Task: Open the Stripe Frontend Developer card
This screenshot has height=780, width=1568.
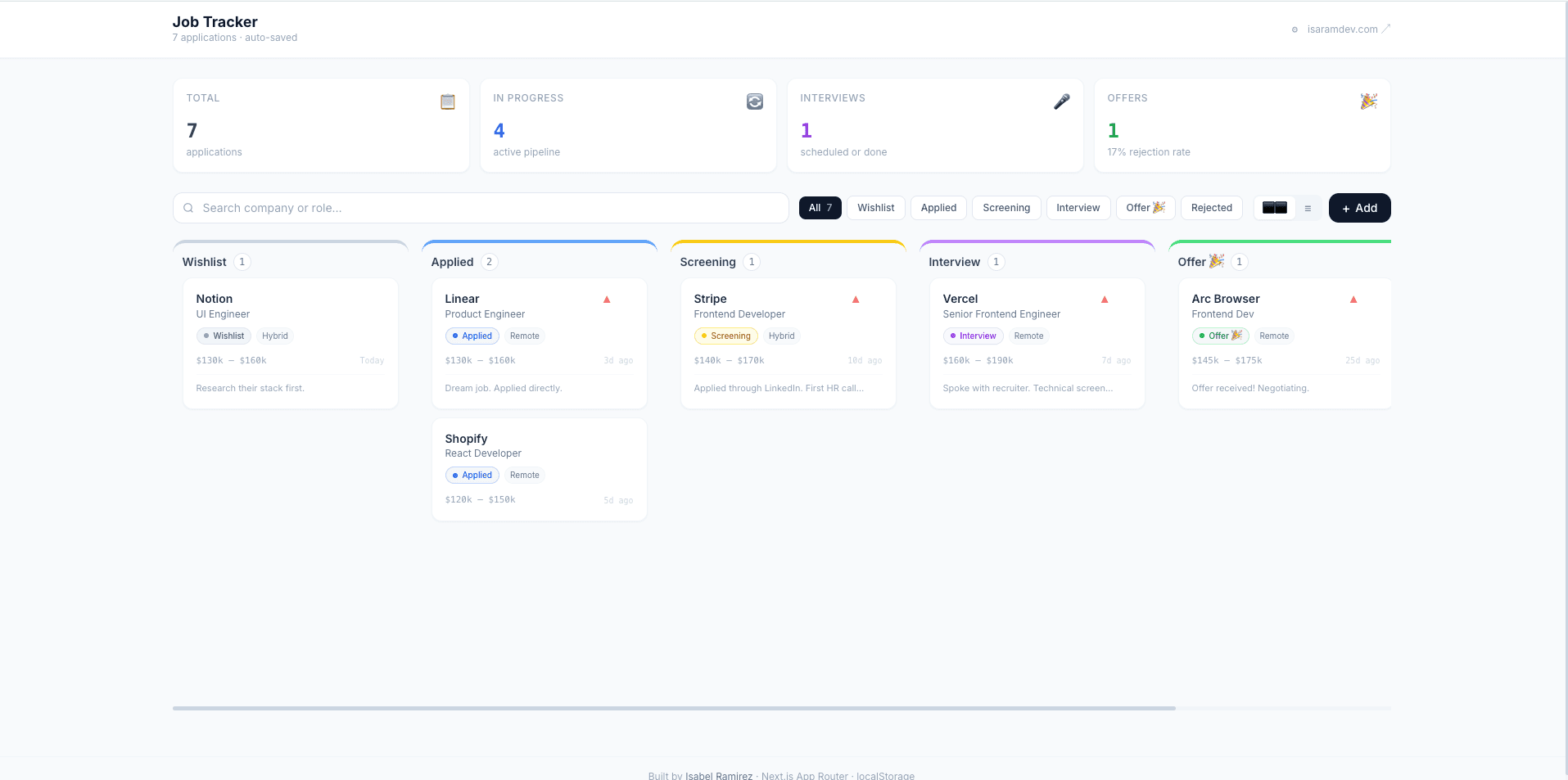Action: click(x=789, y=343)
